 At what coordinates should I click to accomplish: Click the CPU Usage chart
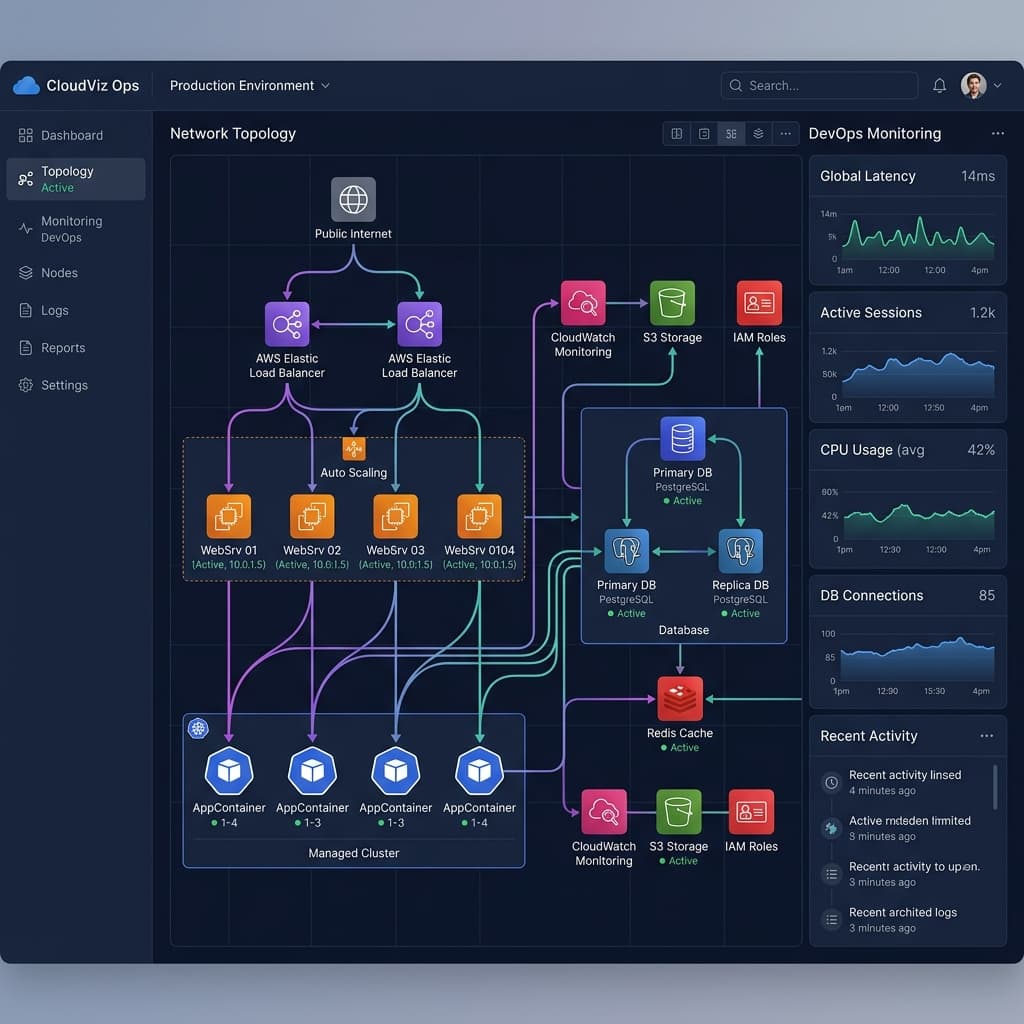point(908,520)
